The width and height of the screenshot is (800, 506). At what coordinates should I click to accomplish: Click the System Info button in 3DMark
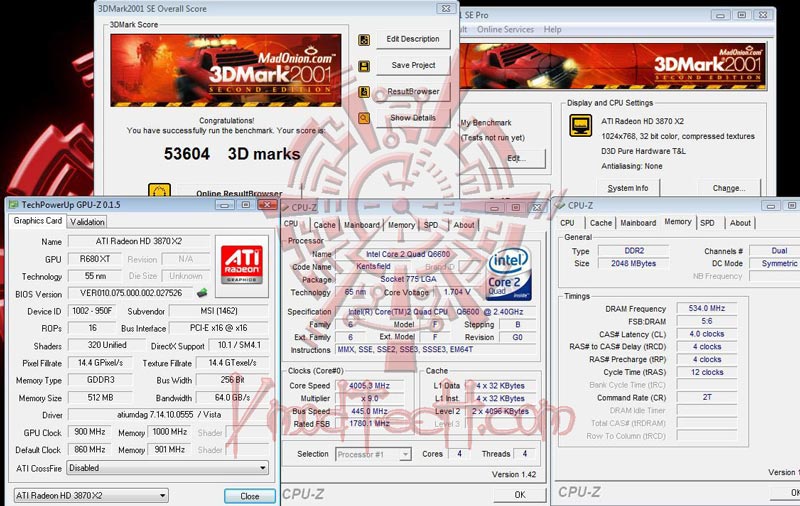(x=628, y=188)
